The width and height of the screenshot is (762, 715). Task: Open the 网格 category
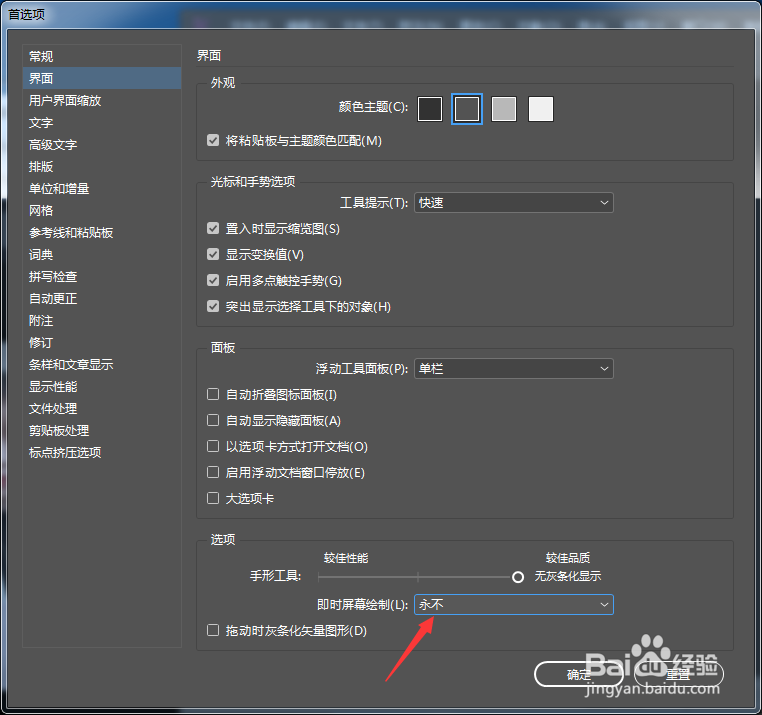point(102,210)
